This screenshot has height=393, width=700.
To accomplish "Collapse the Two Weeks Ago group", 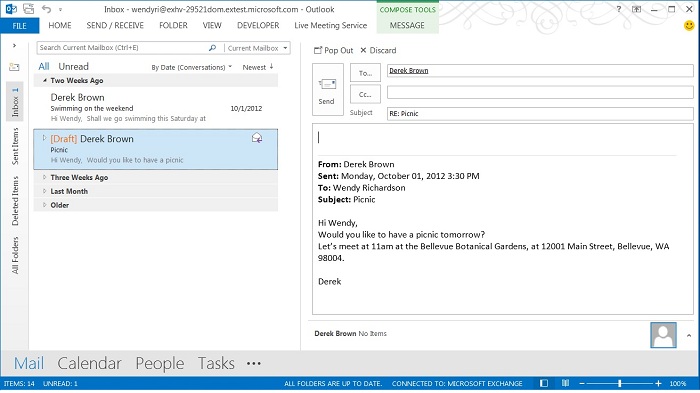I will tap(45, 80).
